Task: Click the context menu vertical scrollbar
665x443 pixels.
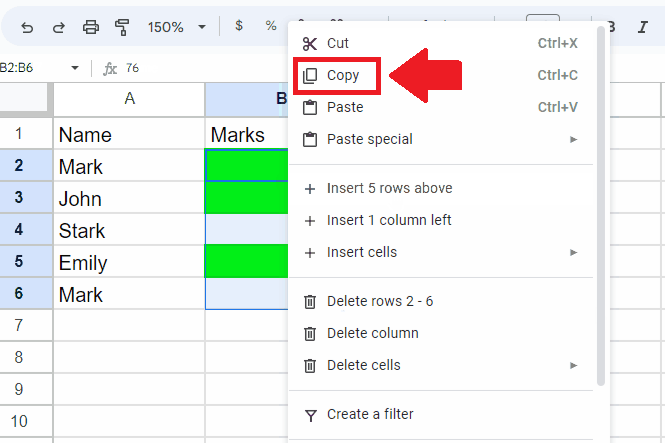Action: [x=601, y=206]
